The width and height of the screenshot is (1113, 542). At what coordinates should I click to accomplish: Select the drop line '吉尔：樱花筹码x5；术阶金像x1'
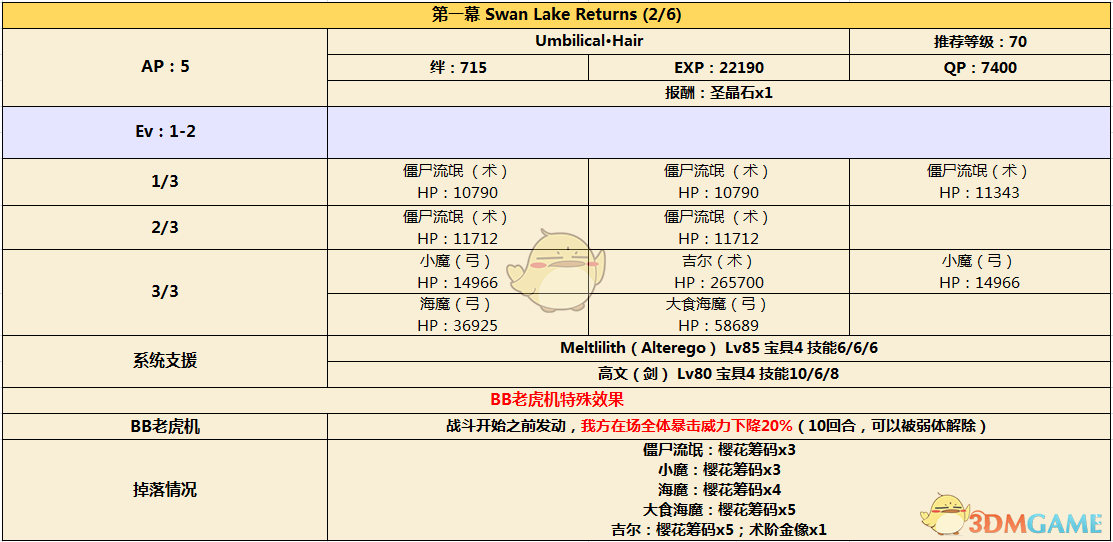point(719,529)
